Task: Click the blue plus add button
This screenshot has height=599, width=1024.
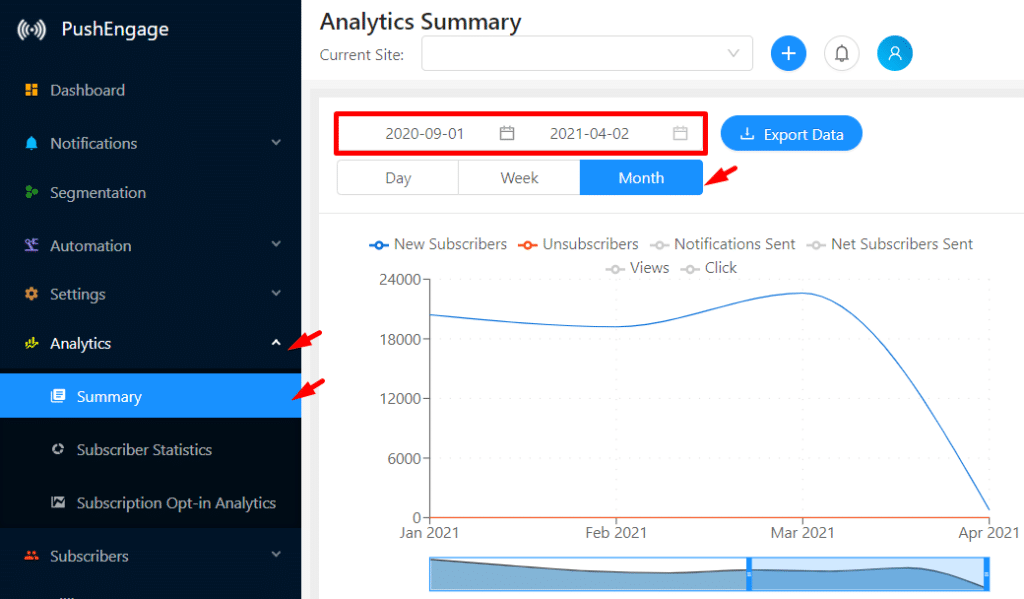Action: [788, 54]
